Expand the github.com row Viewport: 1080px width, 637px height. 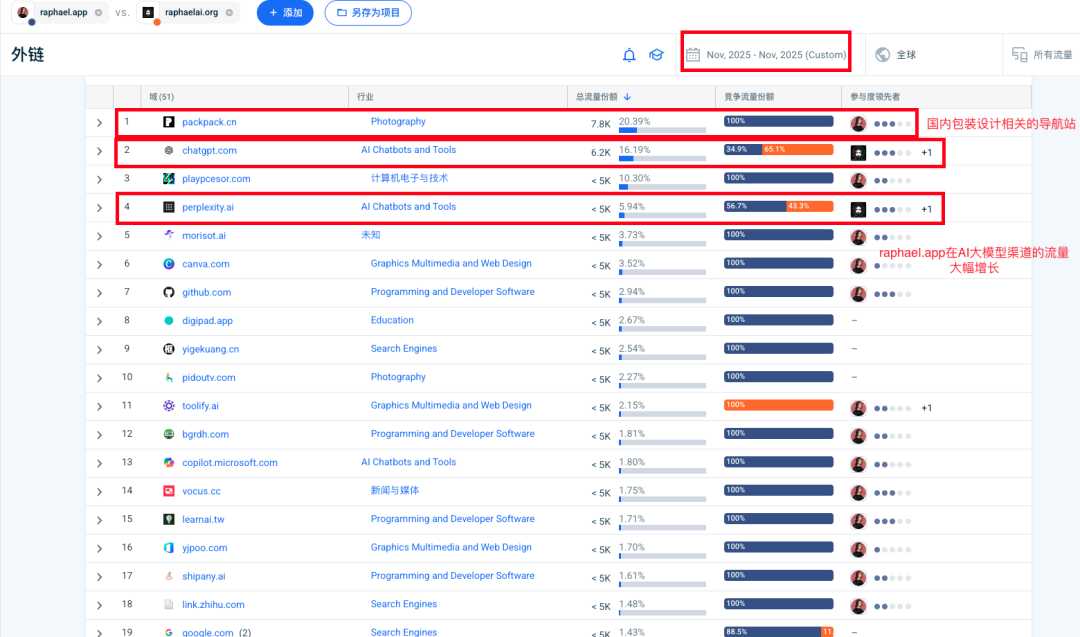pos(99,293)
